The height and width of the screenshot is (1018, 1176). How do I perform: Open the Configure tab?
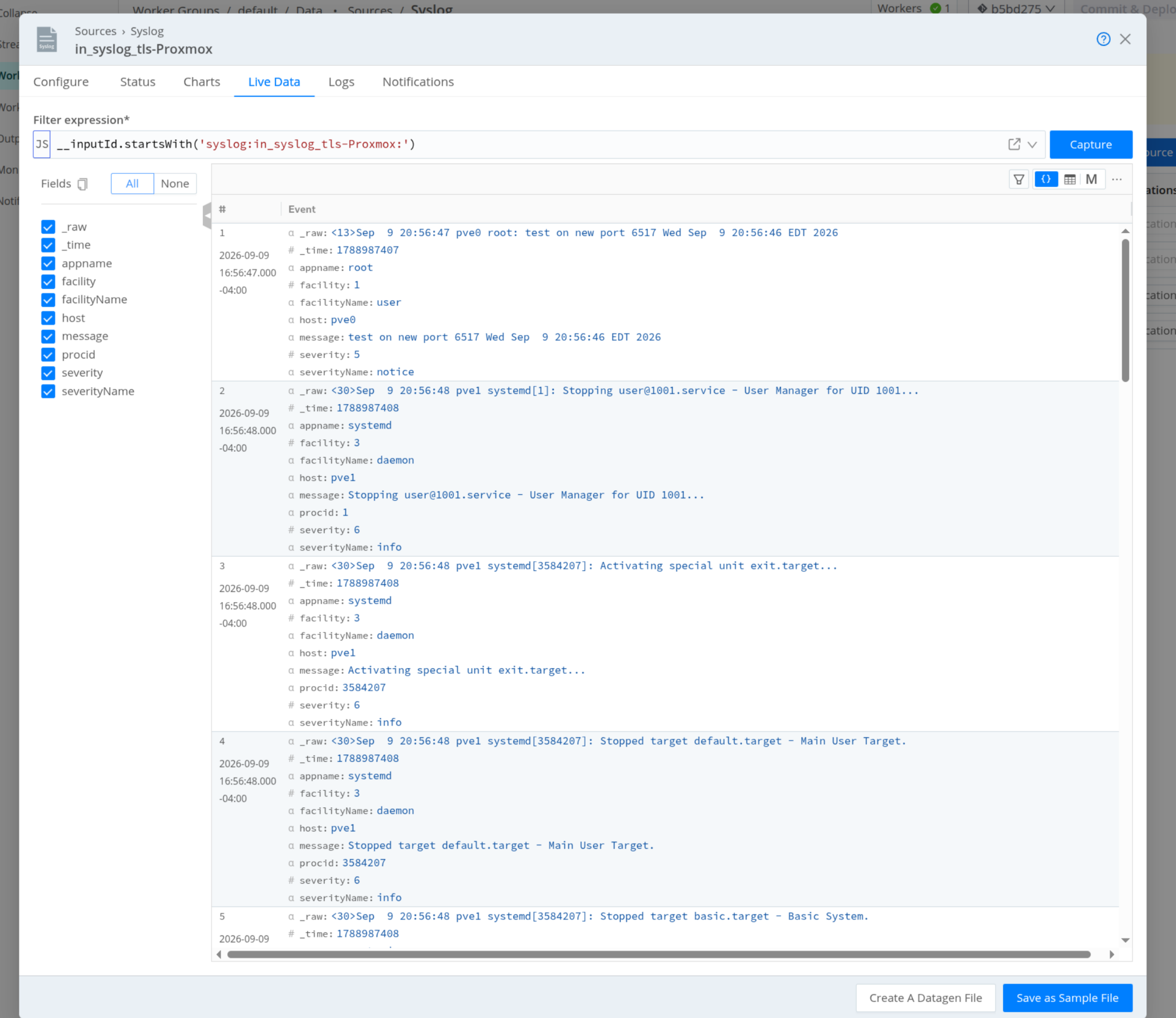[x=61, y=82]
